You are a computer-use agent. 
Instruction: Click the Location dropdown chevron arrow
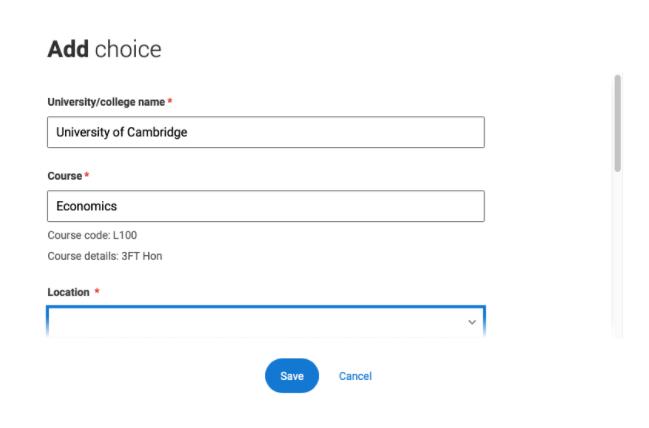click(472, 322)
